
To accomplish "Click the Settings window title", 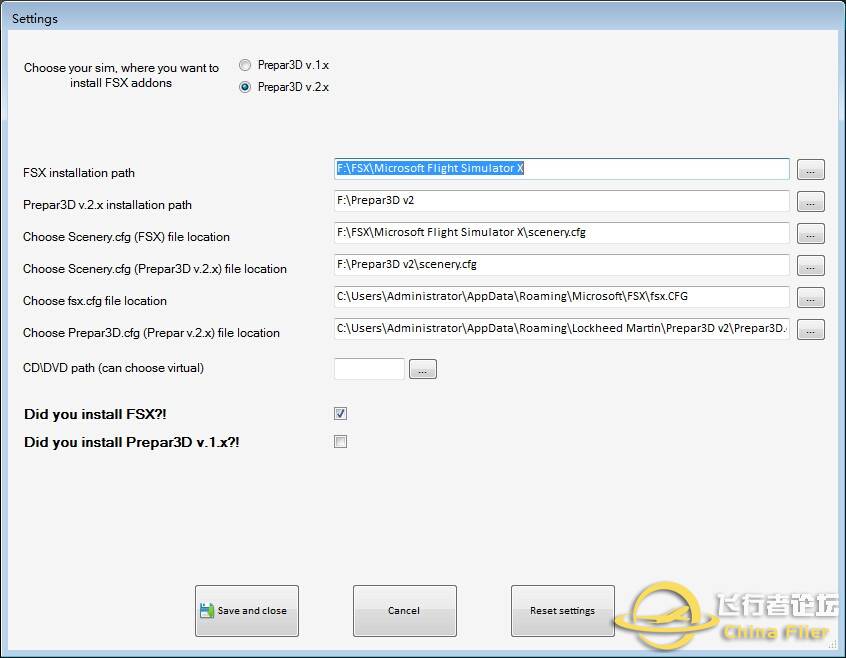I will click(x=35, y=18).
